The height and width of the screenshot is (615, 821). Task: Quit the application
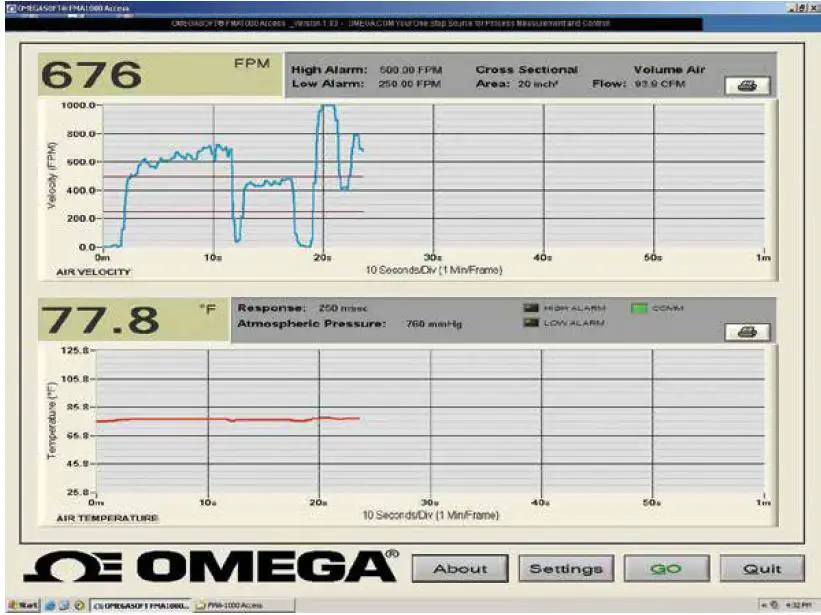coord(764,567)
